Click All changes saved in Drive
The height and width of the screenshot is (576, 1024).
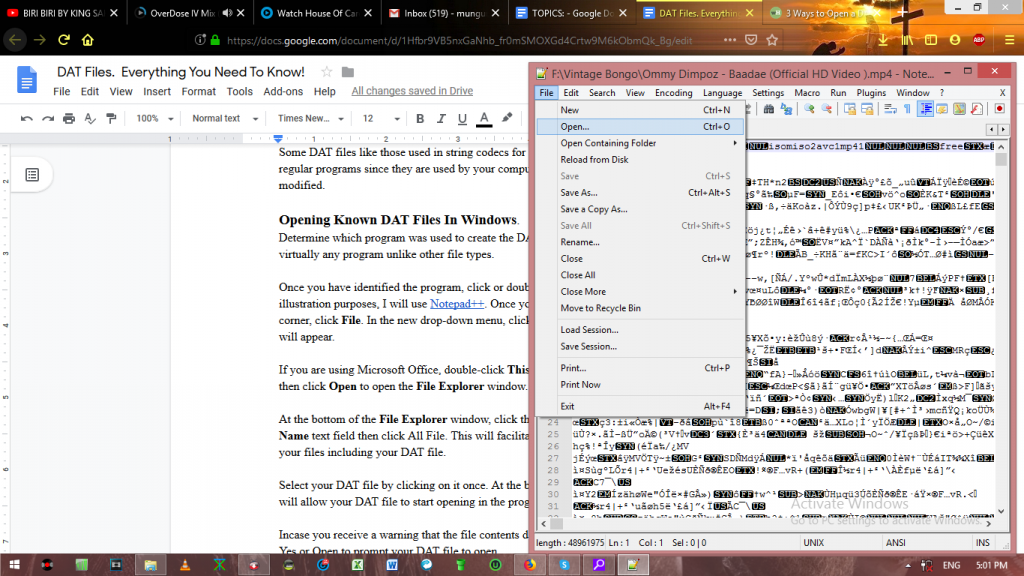[x=412, y=91]
